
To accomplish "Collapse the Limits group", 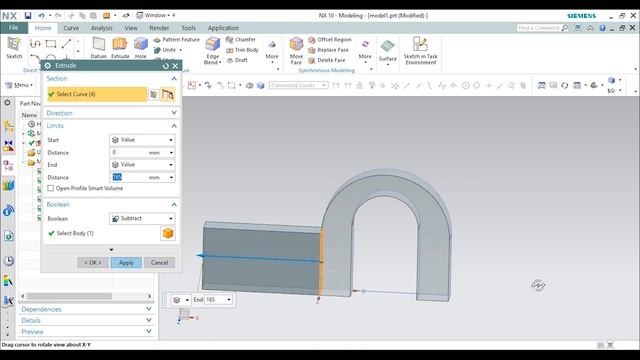I will 174,126.
